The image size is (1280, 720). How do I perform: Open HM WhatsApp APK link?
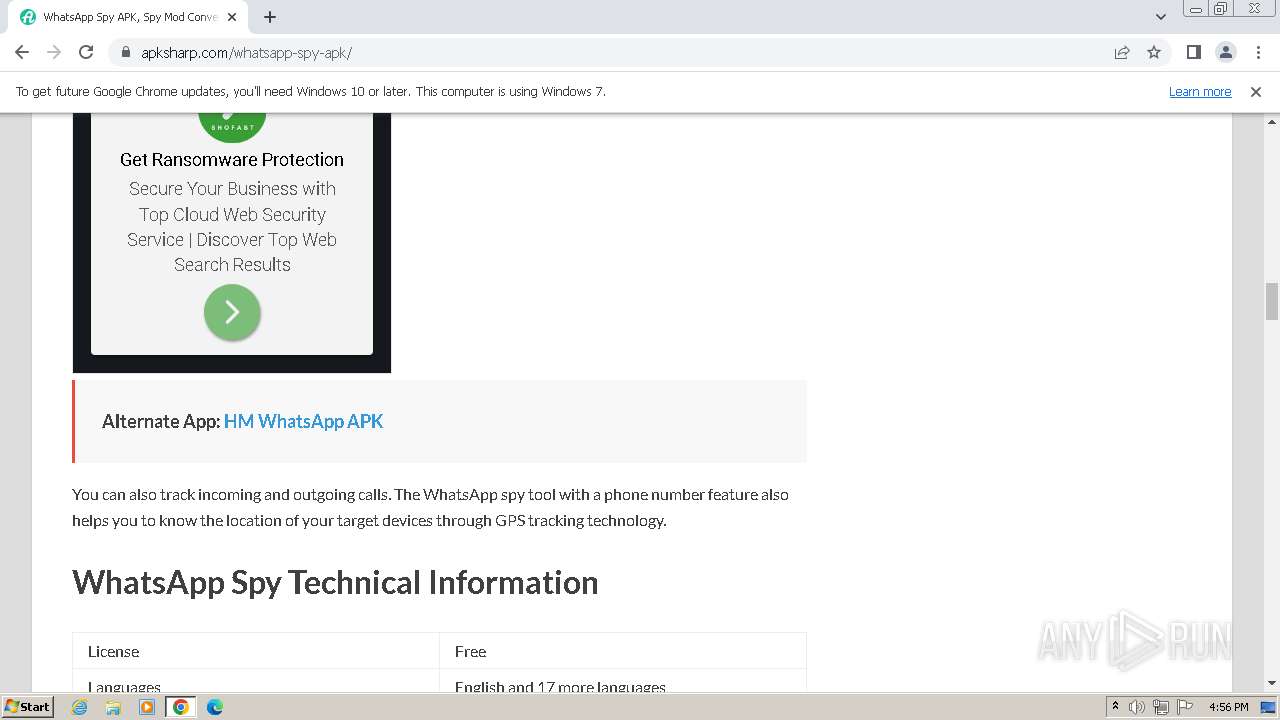pos(303,421)
